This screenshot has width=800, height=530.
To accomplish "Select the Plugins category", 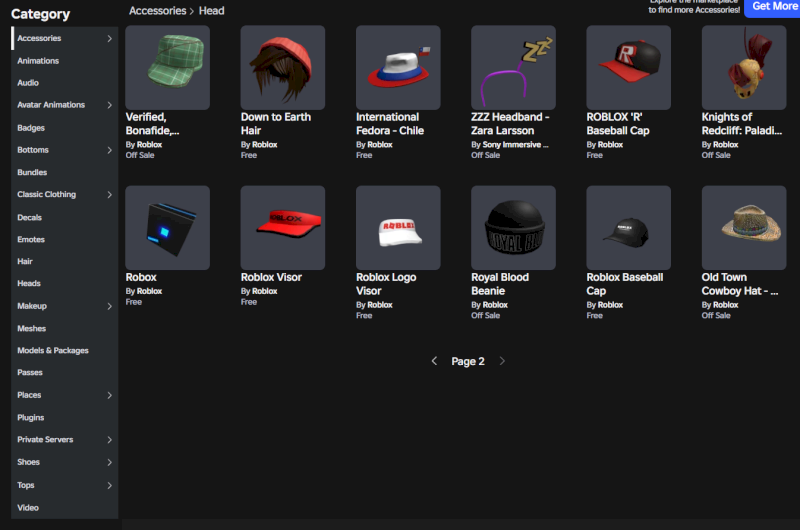I will (30, 417).
